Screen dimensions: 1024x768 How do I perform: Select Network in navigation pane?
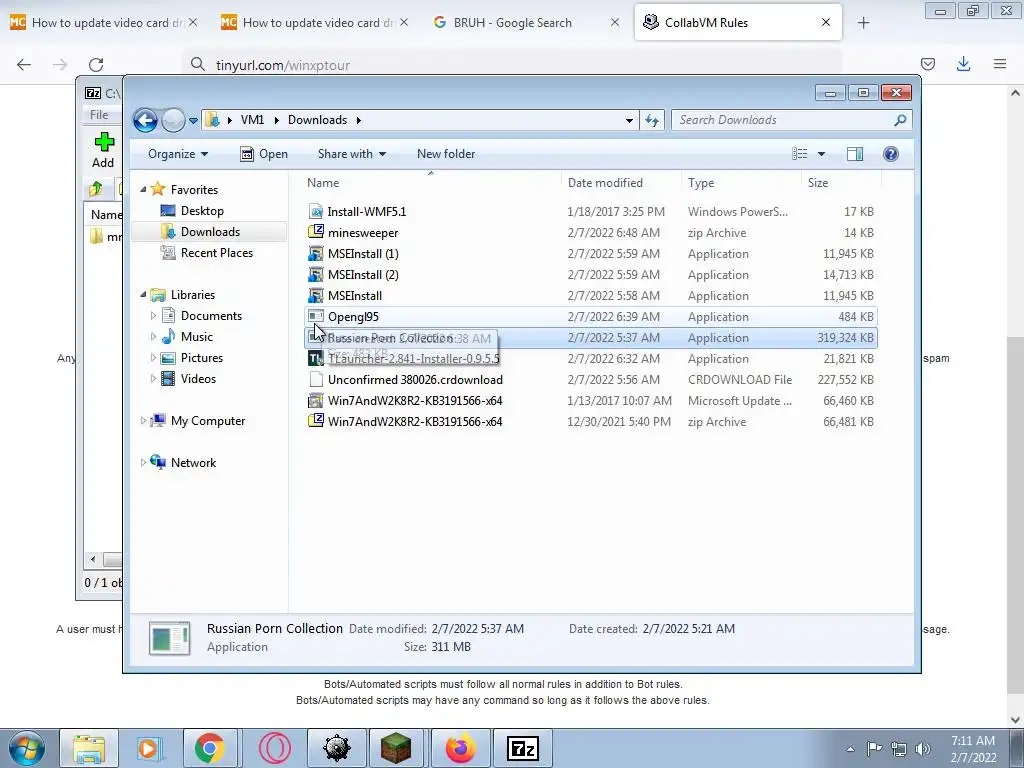coord(193,463)
